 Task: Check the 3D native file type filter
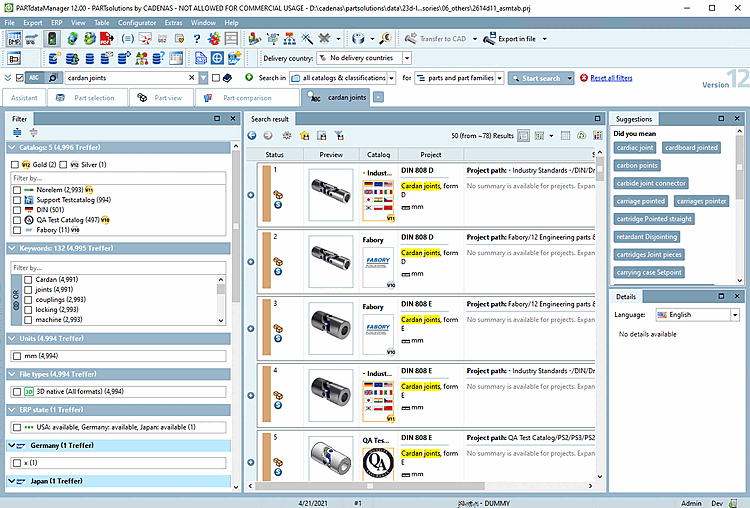[x=17, y=392]
